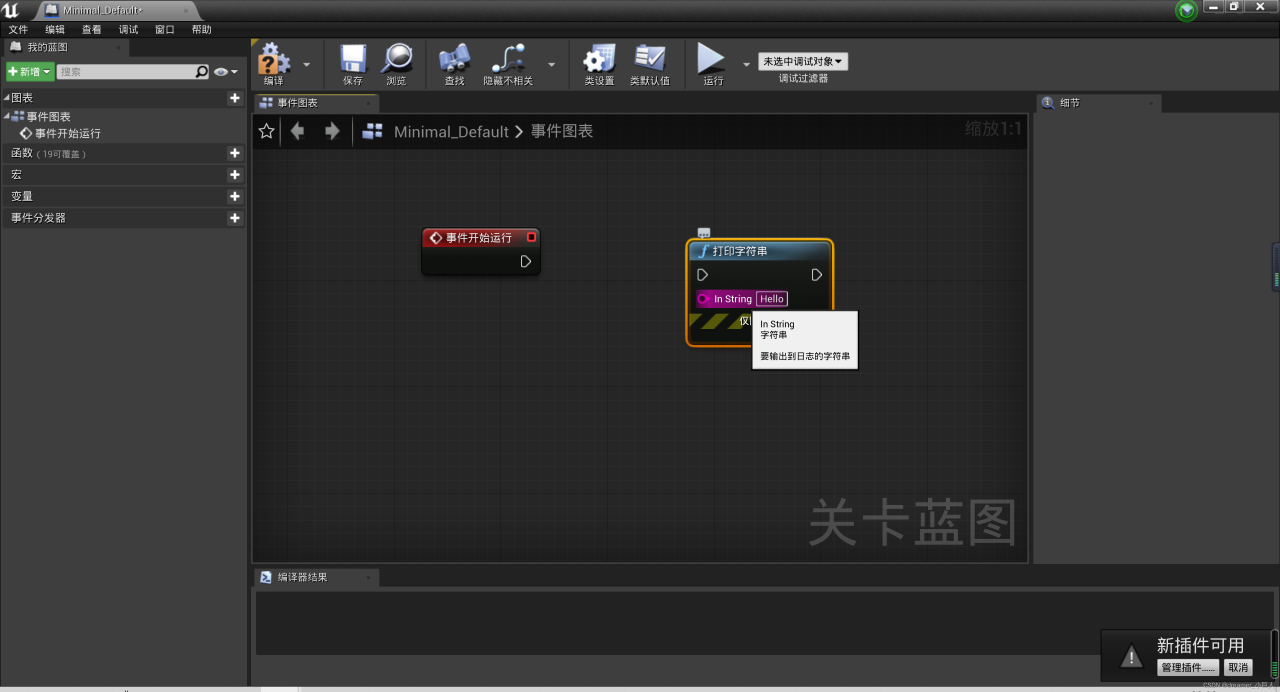Image resolution: width=1280 pixels, height=692 pixels.
Task: Click the 管理插件 button in notification
Action: tap(1188, 667)
